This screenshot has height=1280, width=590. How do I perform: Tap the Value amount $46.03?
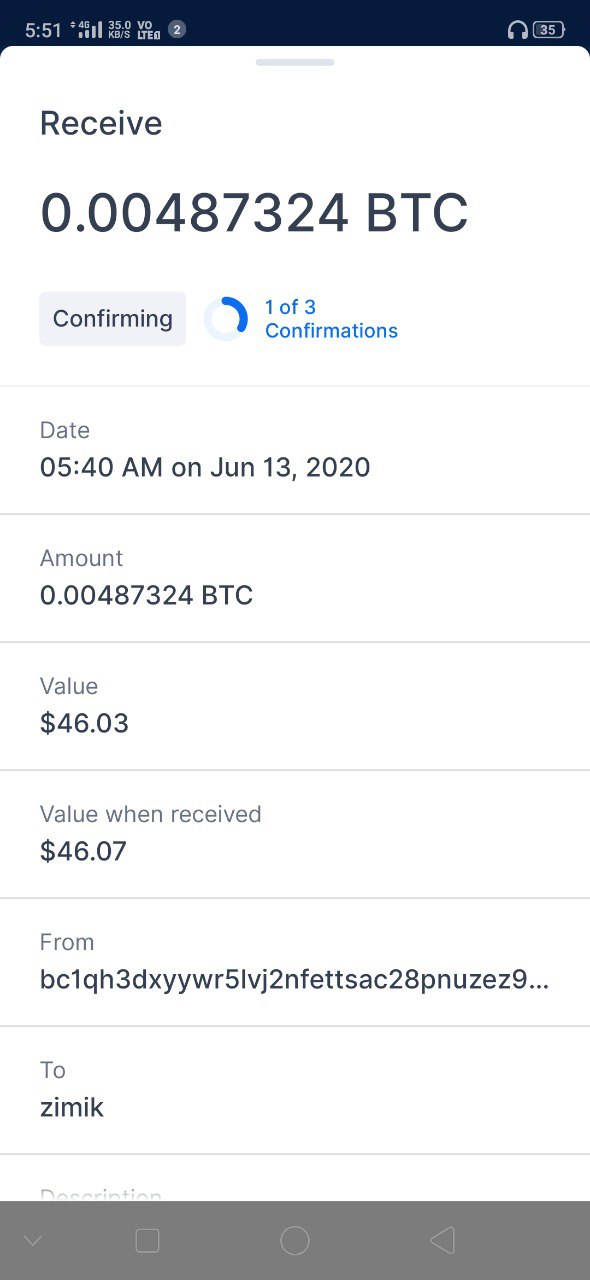point(84,723)
